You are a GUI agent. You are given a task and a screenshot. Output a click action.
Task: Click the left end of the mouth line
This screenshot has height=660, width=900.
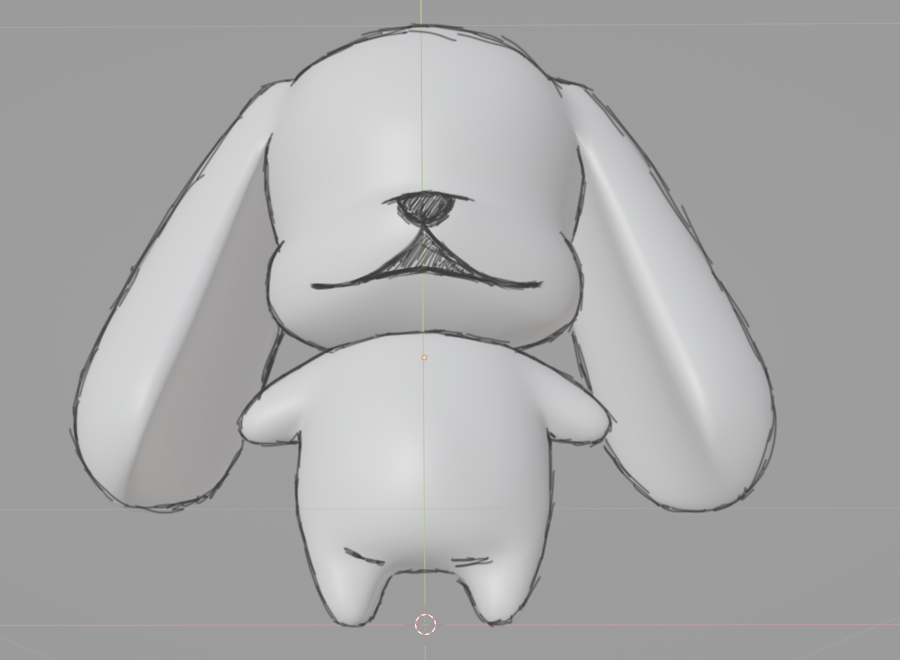(316, 287)
